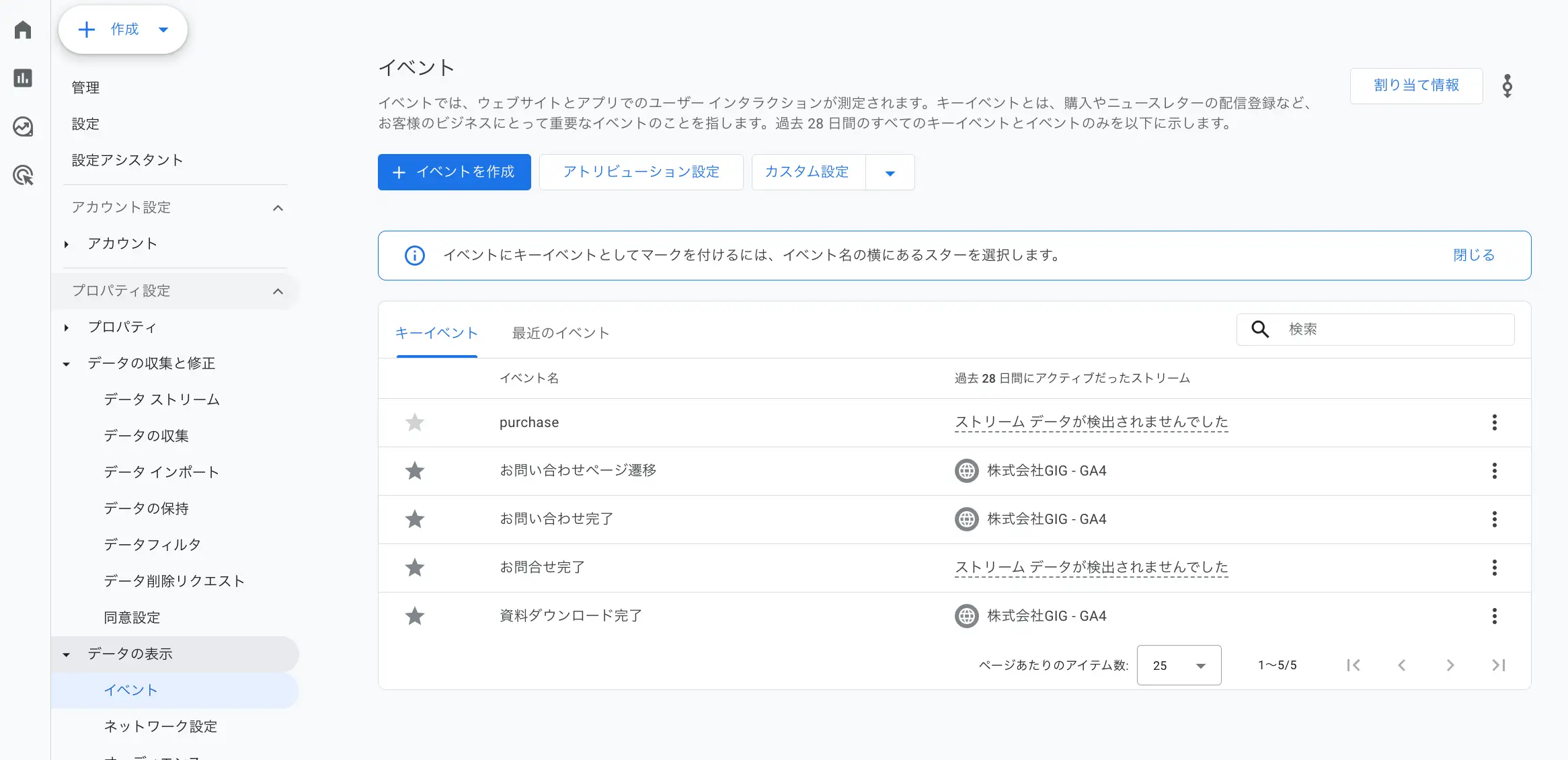This screenshot has width=1568, height=760.
Task: Open データ ストリーム in sidebar
Action: (x=162, y=400)
